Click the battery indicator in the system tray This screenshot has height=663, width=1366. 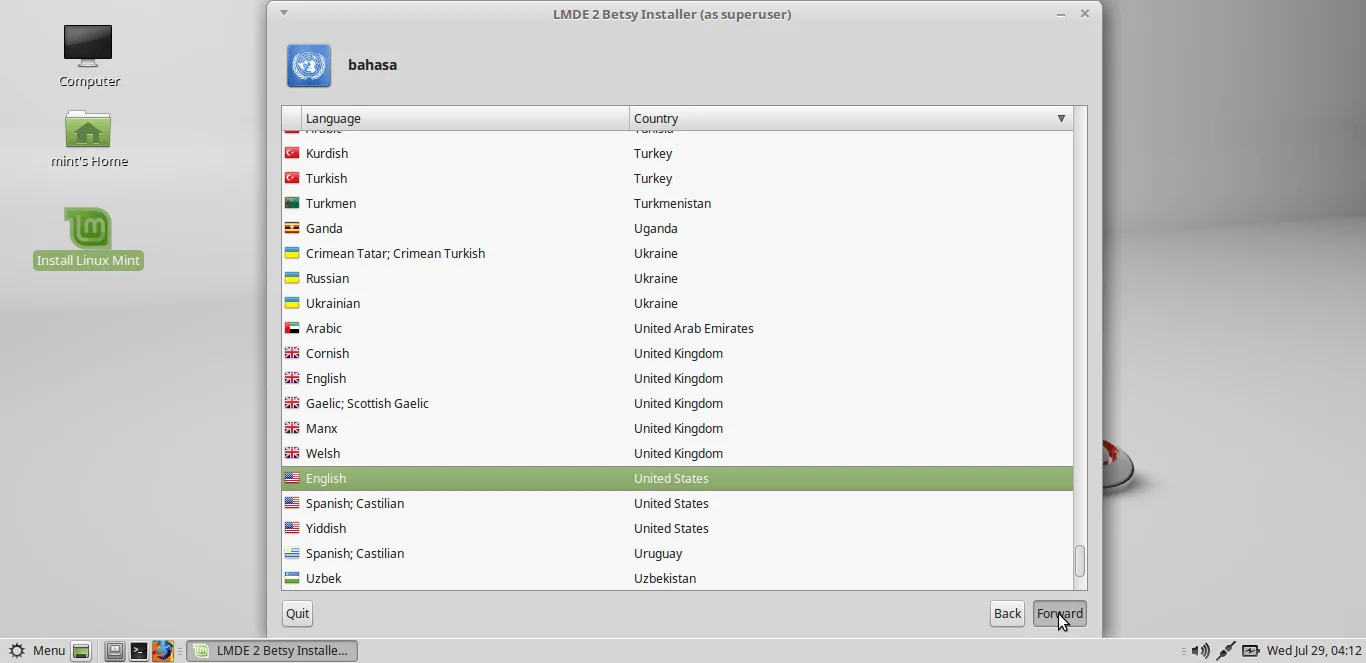pos(1251,650)
